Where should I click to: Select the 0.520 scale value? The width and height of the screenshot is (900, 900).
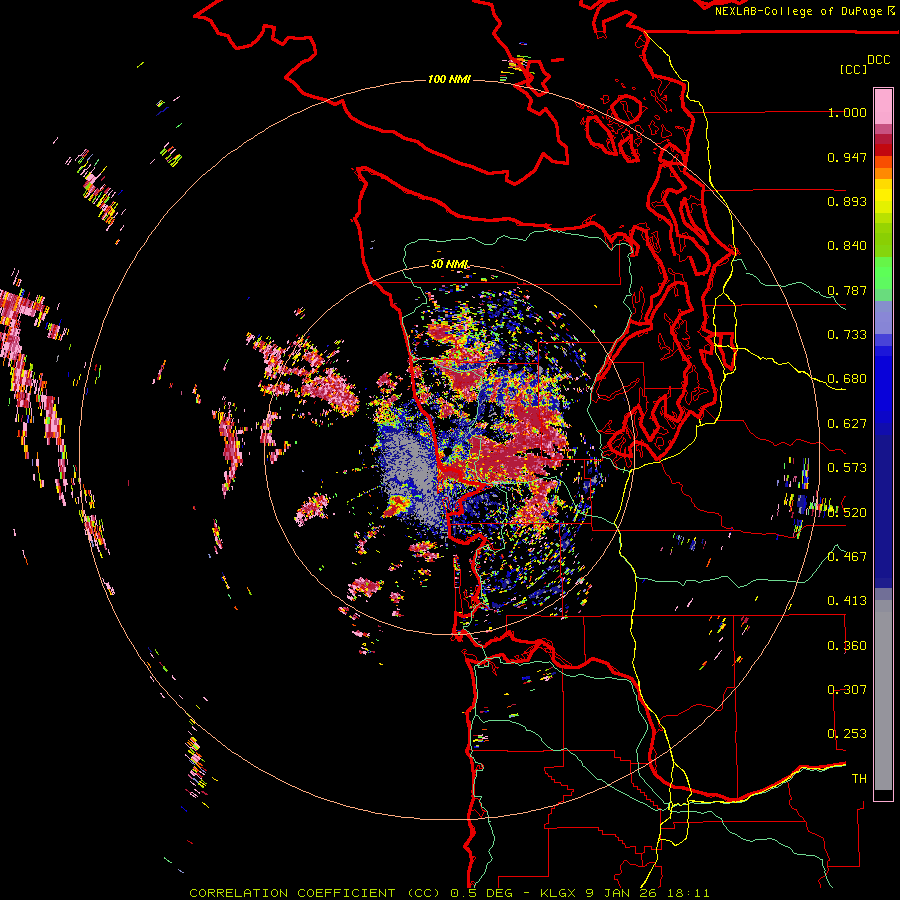pyautogui.click(x=847, y=513)
